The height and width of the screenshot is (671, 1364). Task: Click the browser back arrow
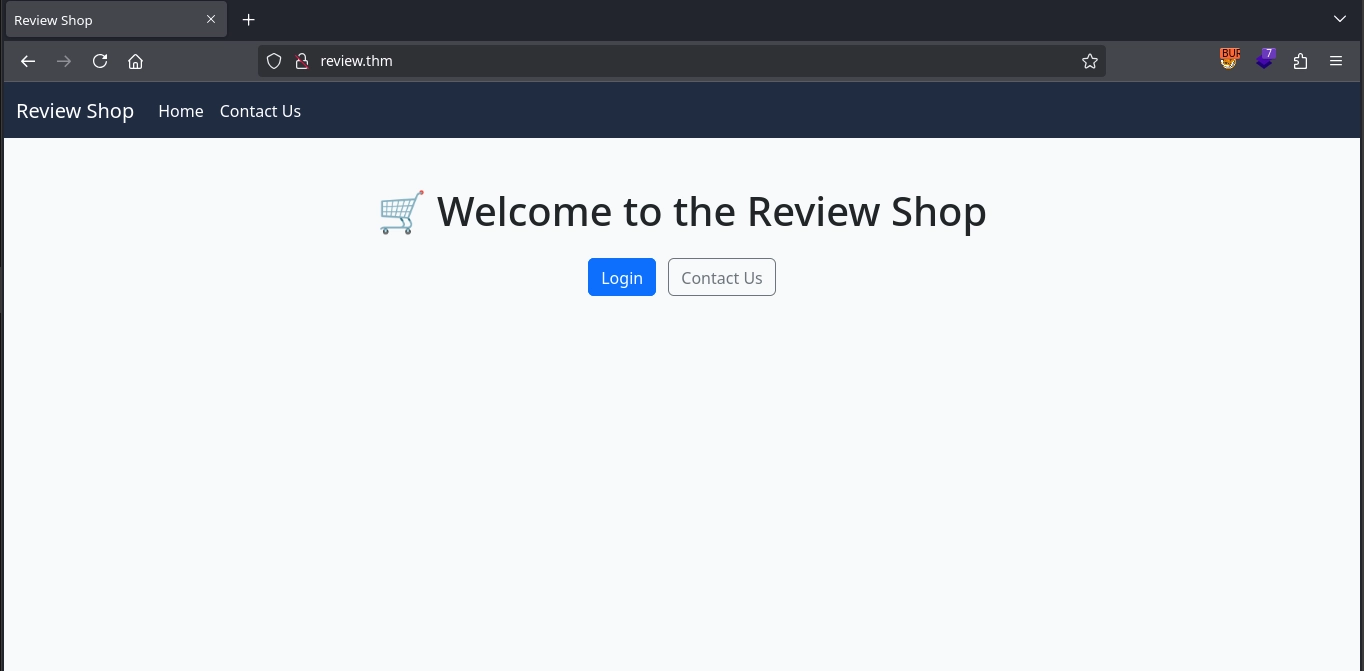[28, 61]
